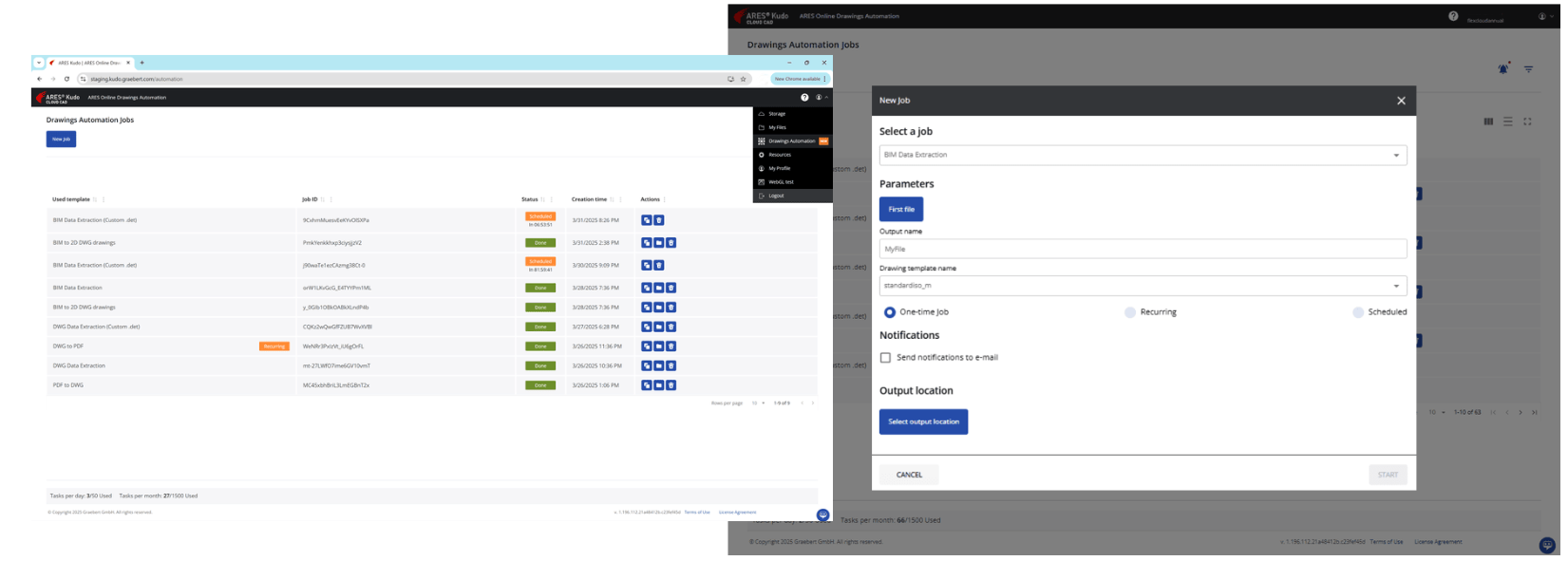
Task: Click the help icon in right window header
Action: coord(1453,16)
